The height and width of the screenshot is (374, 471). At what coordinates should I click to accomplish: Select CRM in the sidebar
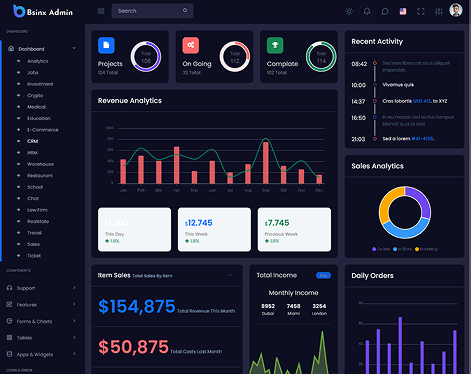[x=32, y=141]
